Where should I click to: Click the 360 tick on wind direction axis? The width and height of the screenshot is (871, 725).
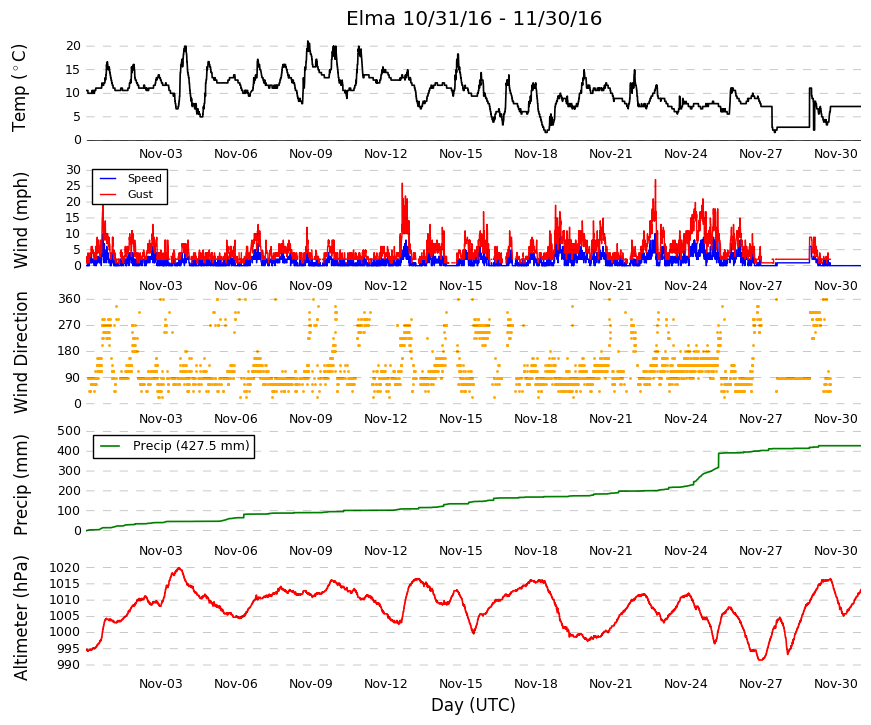click(69, 299)
